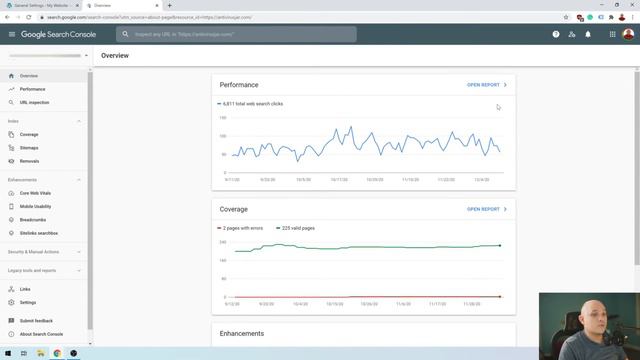Open Mobile Usability in the sidebar
Screen dimensions: 640x360
pyautogui.click(x=36, y=207)
